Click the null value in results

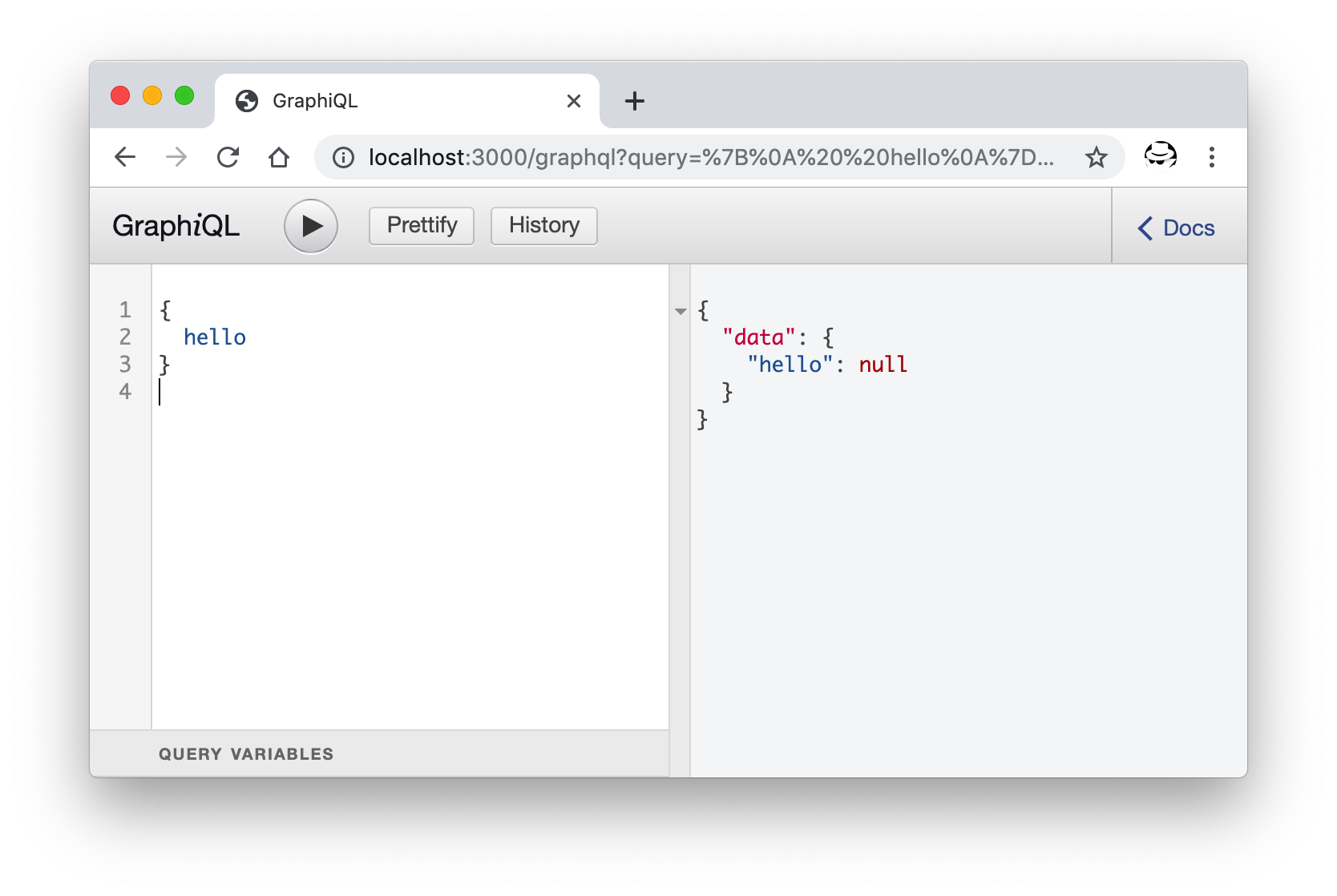pos(883,365)
